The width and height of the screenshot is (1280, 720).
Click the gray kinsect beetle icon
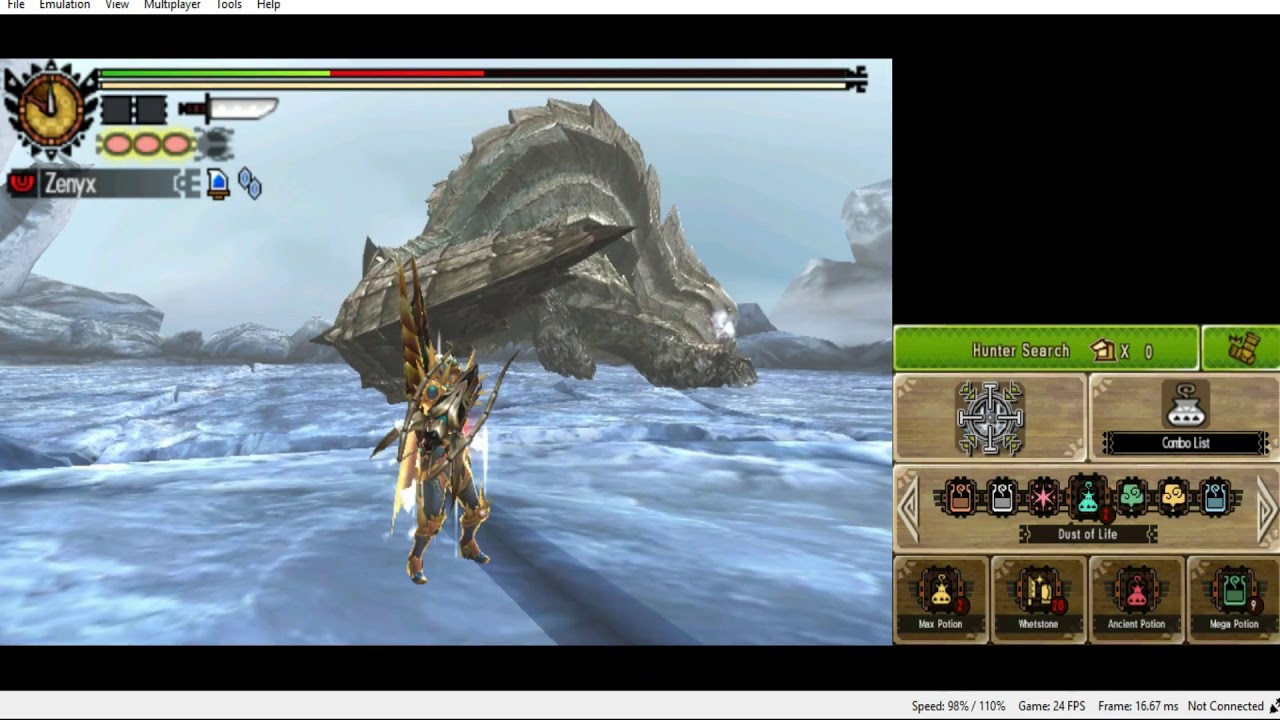pyautogui.click(x=215, y=145)
